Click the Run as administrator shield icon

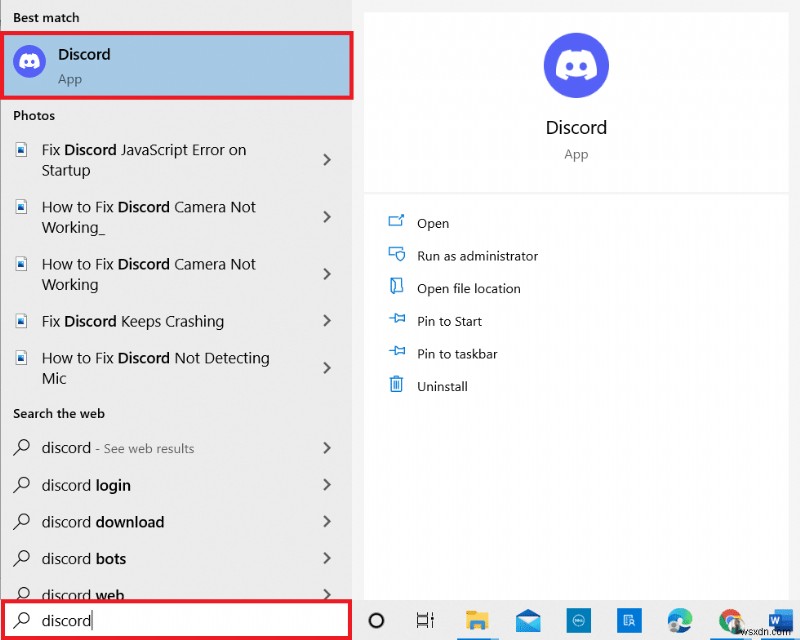click(398, 255)
